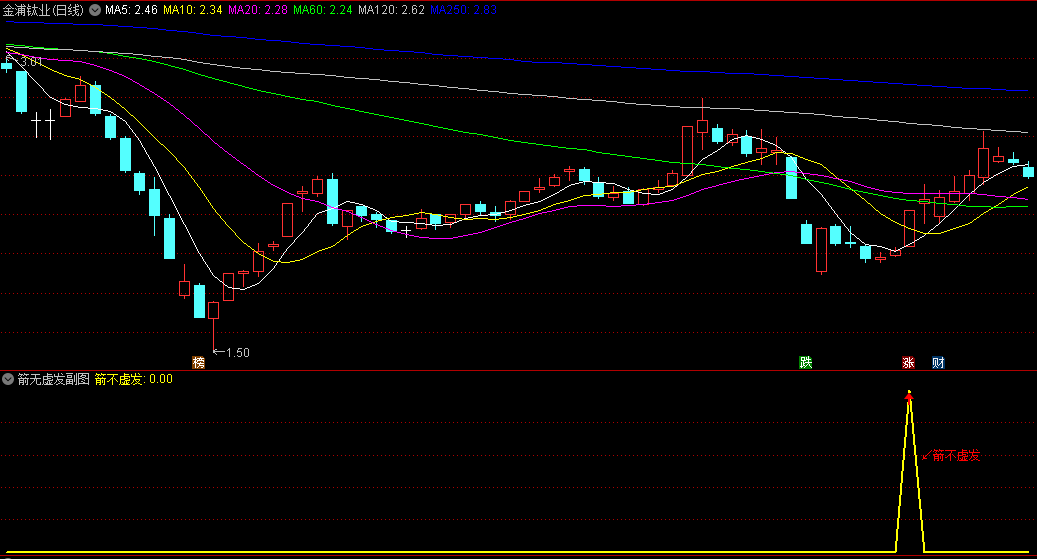Click the red 涨 marker icon

coord(909,362)
